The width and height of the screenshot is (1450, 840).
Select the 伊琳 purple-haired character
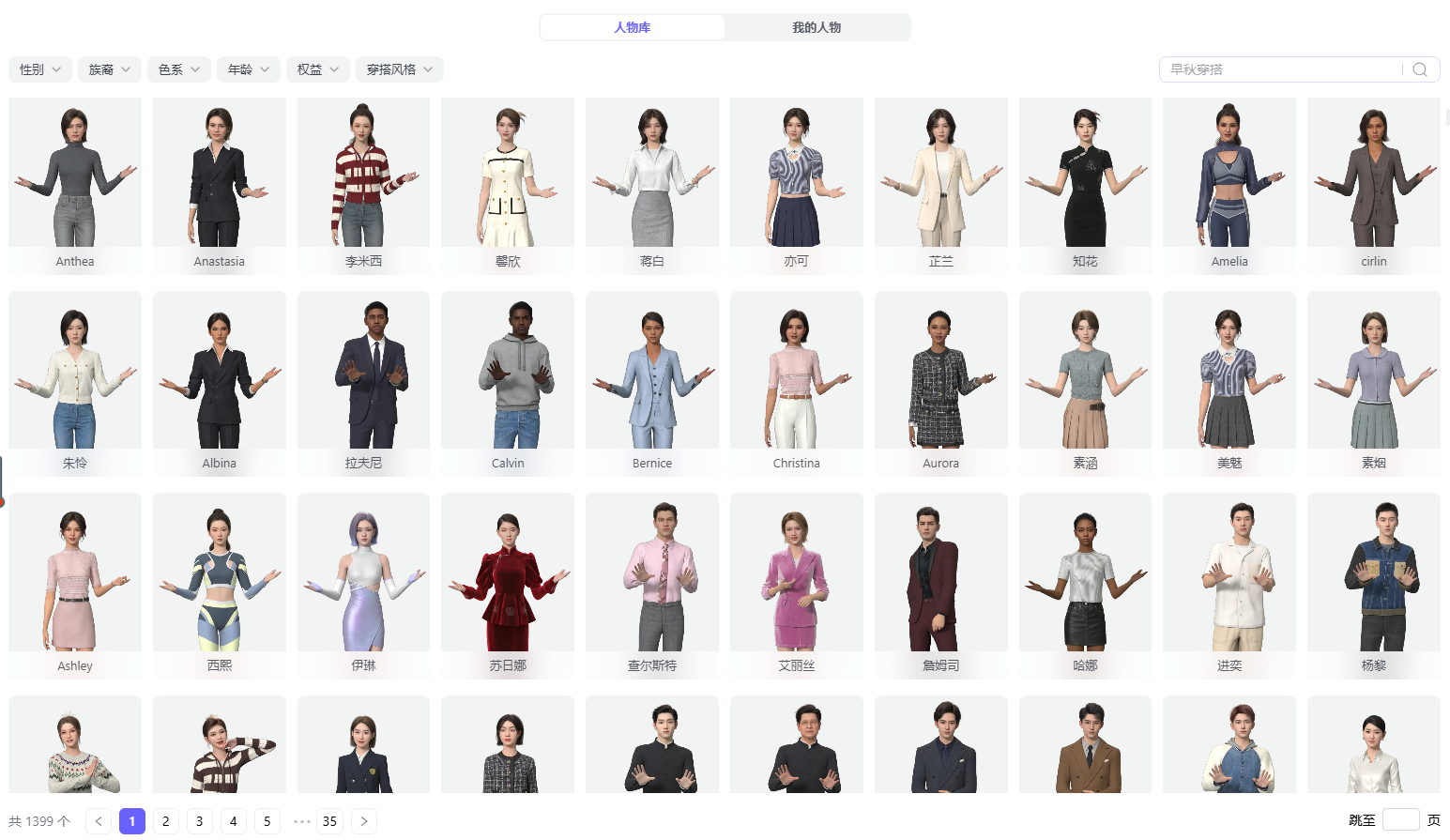pyautogui.click(x=363, y=577)
